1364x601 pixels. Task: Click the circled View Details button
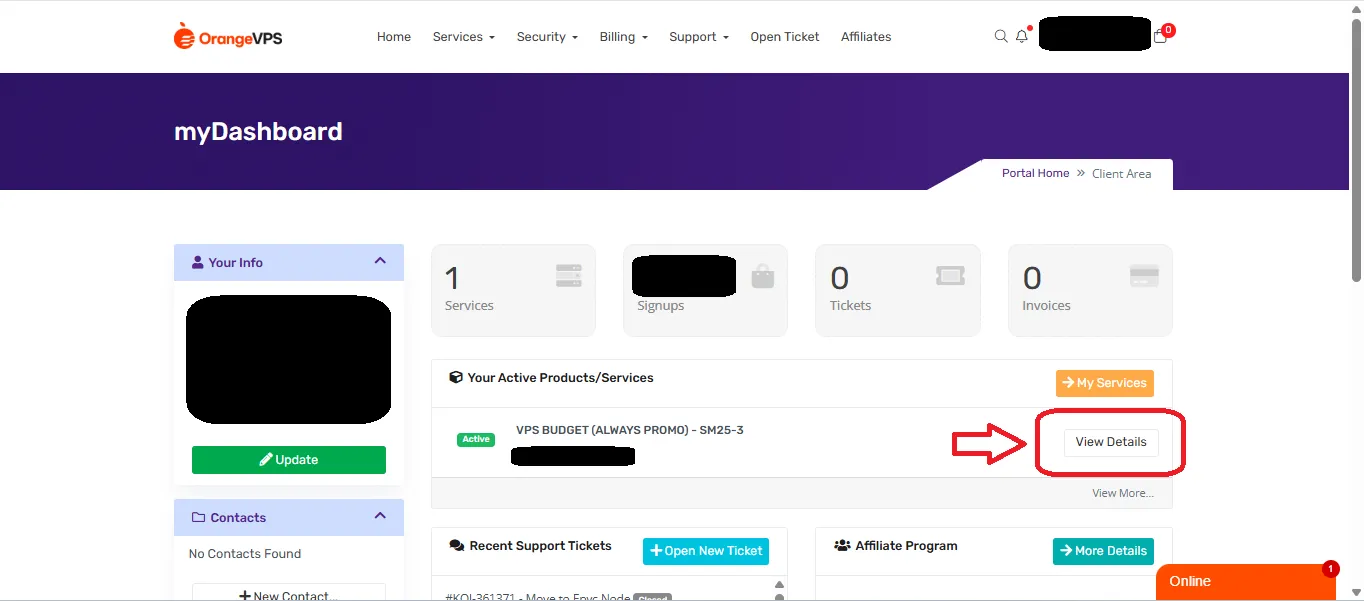(x=1110, y=442)
